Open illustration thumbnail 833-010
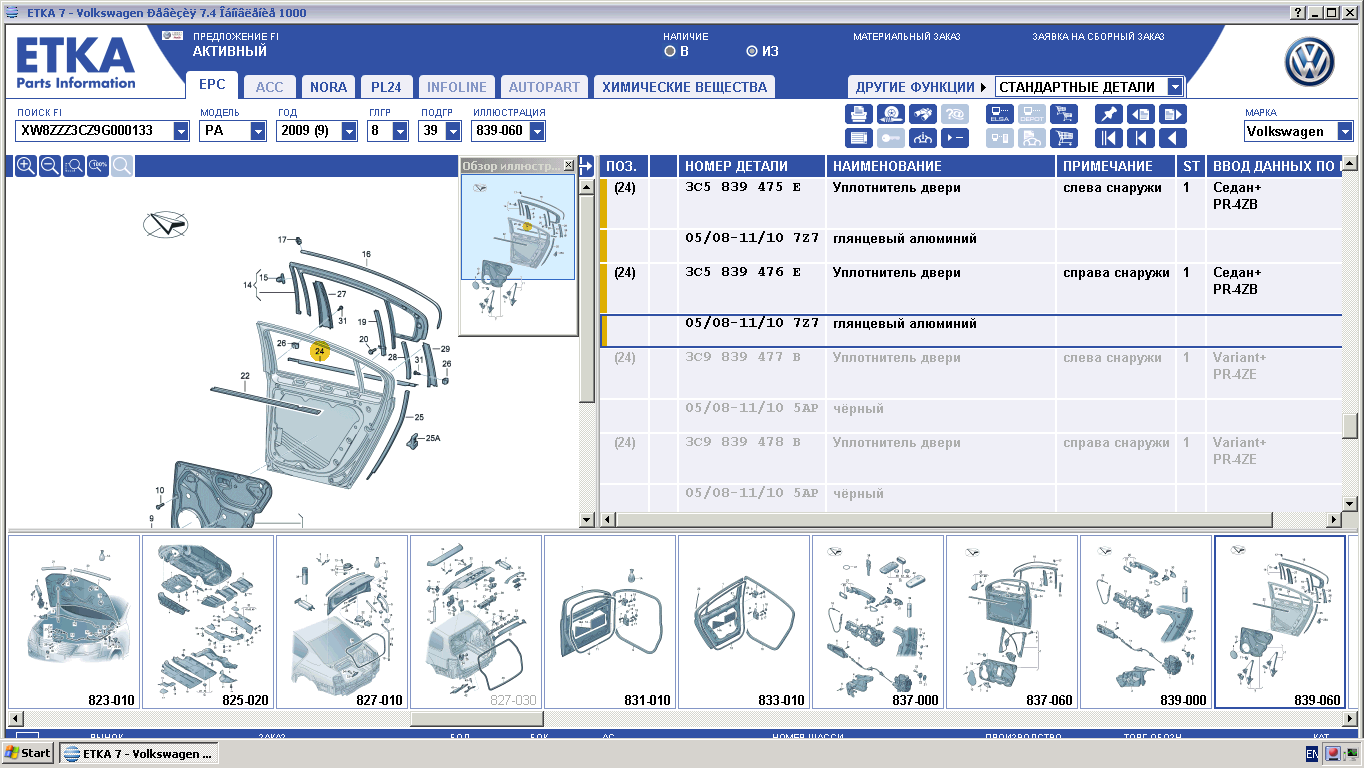The image size is (1366, 769). [x=744, y=622]
